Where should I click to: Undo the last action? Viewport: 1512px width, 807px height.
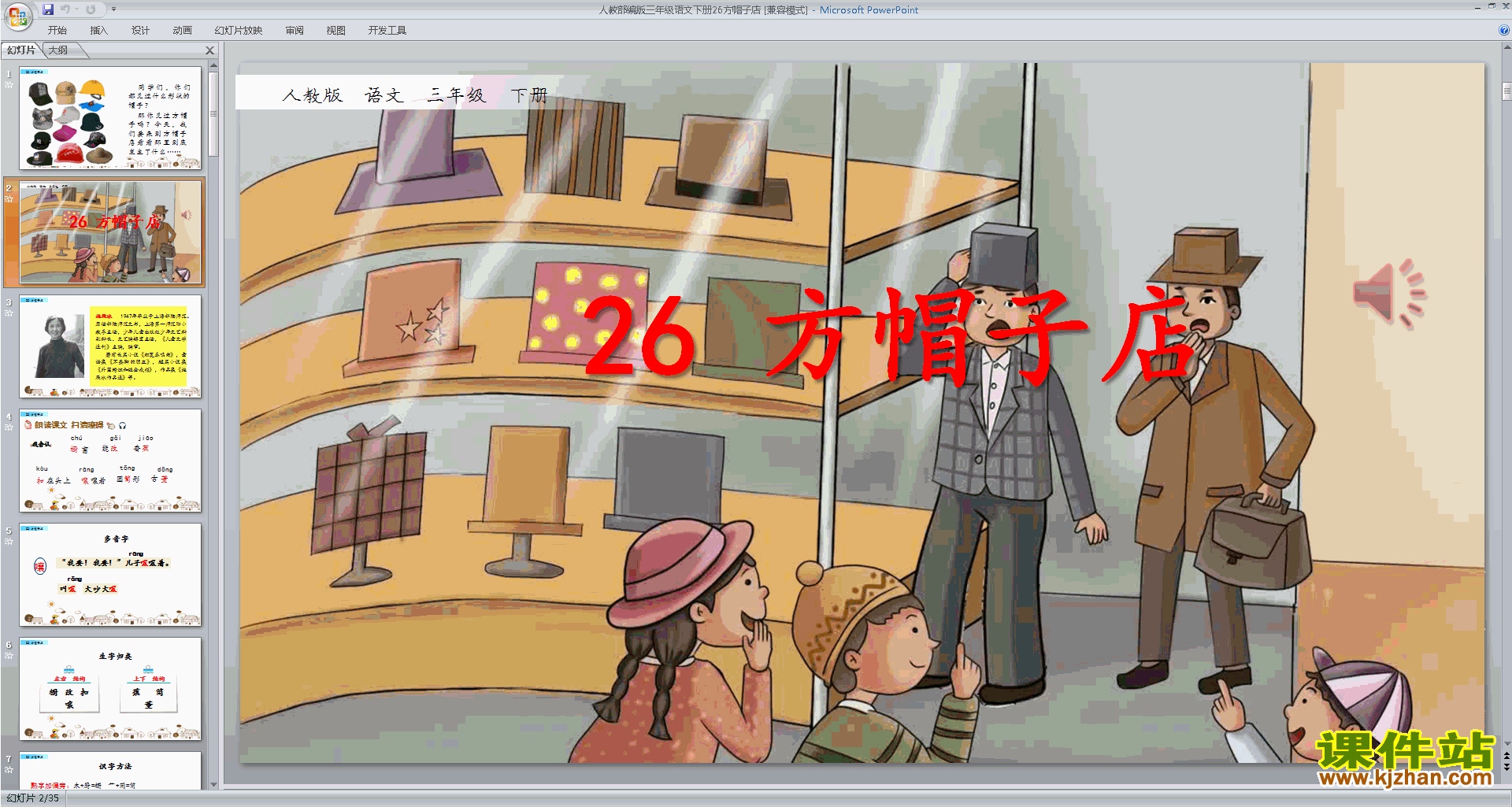pos(65,9)
